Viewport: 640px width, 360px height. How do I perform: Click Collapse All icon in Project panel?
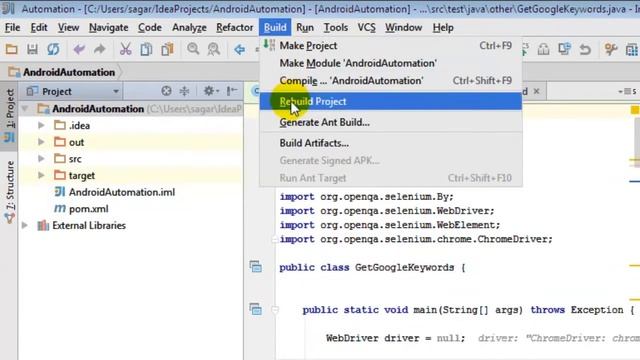click(x=184, y=91)
